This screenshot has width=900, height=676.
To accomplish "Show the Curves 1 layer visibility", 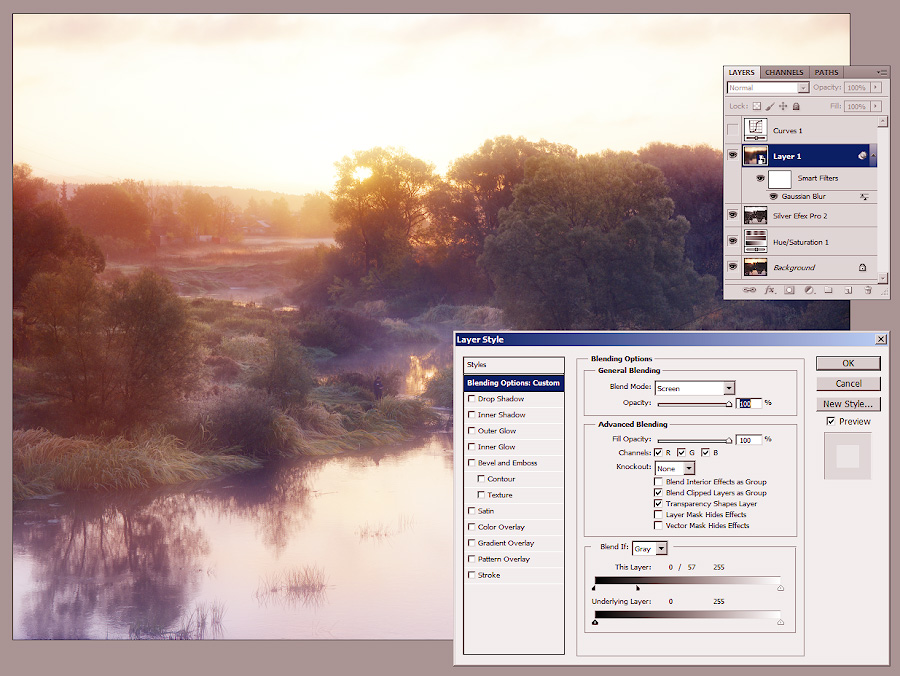I will (x=733, y=130).
